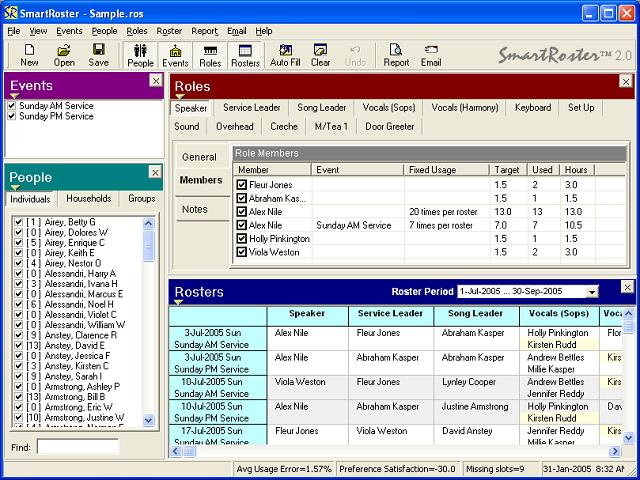The width and height of the screenshot is (640, 480).
Task: Untick the Airey, Betty G checkbox
Action: [x=17, y=222]
